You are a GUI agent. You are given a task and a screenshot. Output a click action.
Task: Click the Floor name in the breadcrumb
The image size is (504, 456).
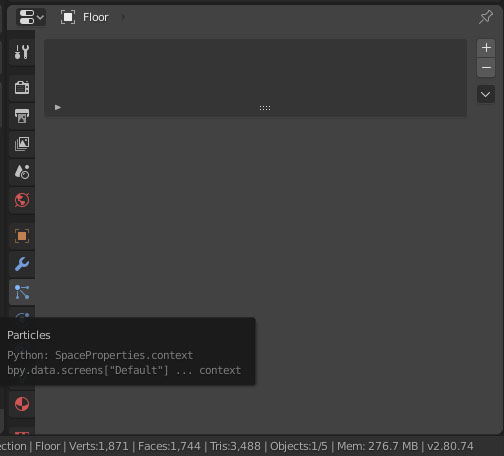(96, 17)
